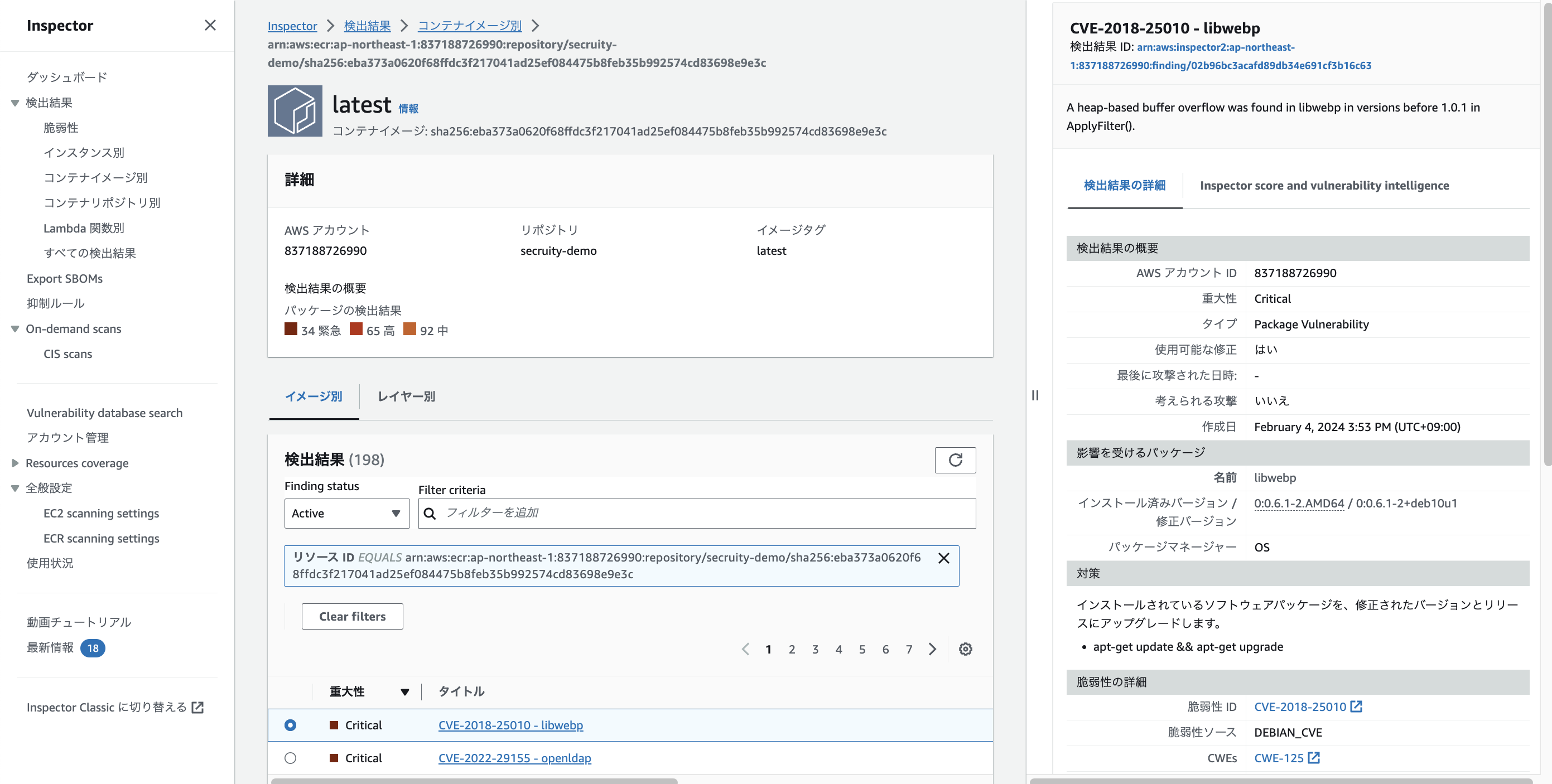
Task: Collapse the 全般設定 section
Action: pos(15,488)
